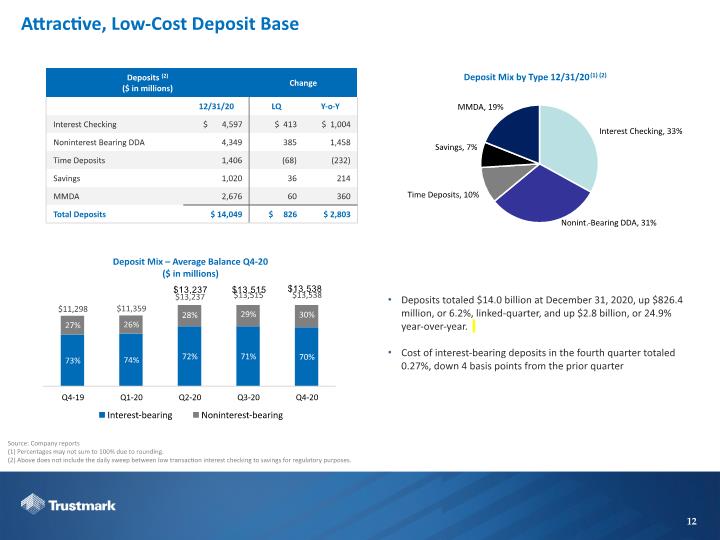The image size is (720, 540).
Task: Click the page number '12'
Action: click(692, 521)
